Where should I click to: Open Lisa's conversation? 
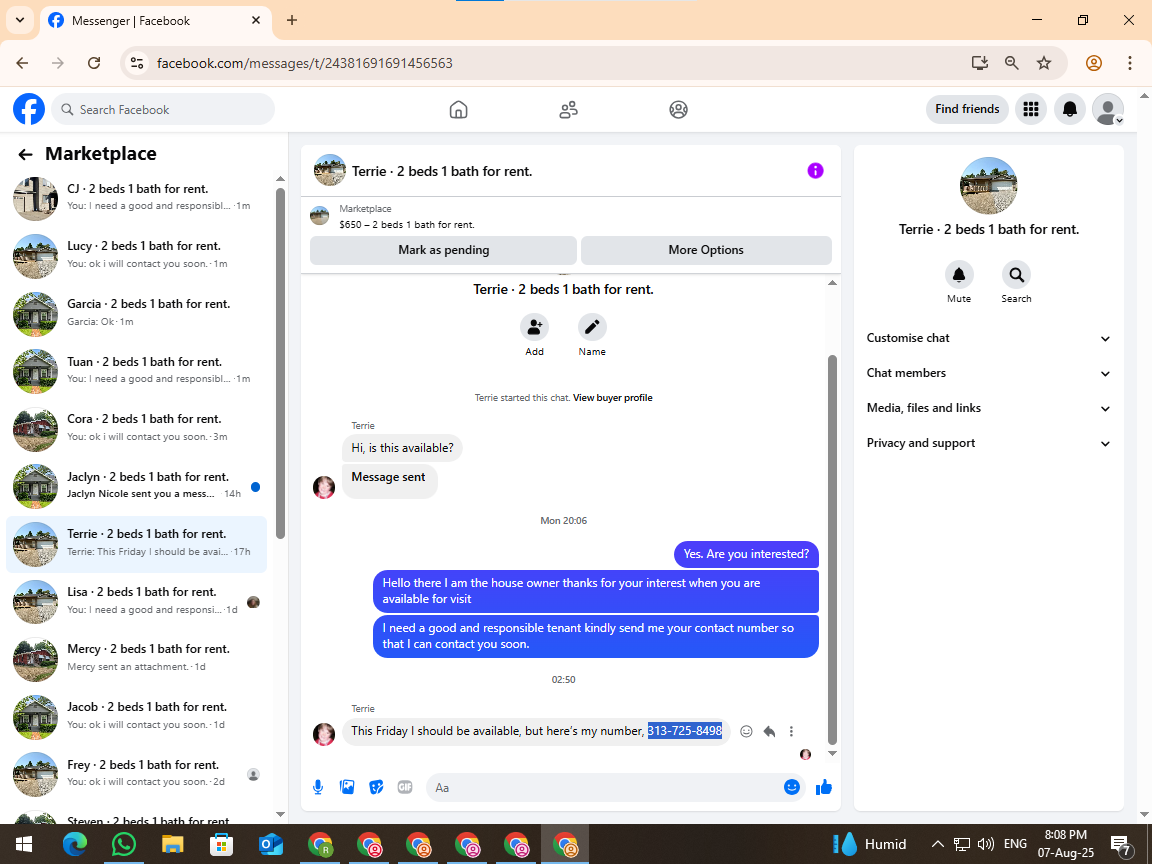click(x=137, y=601)
